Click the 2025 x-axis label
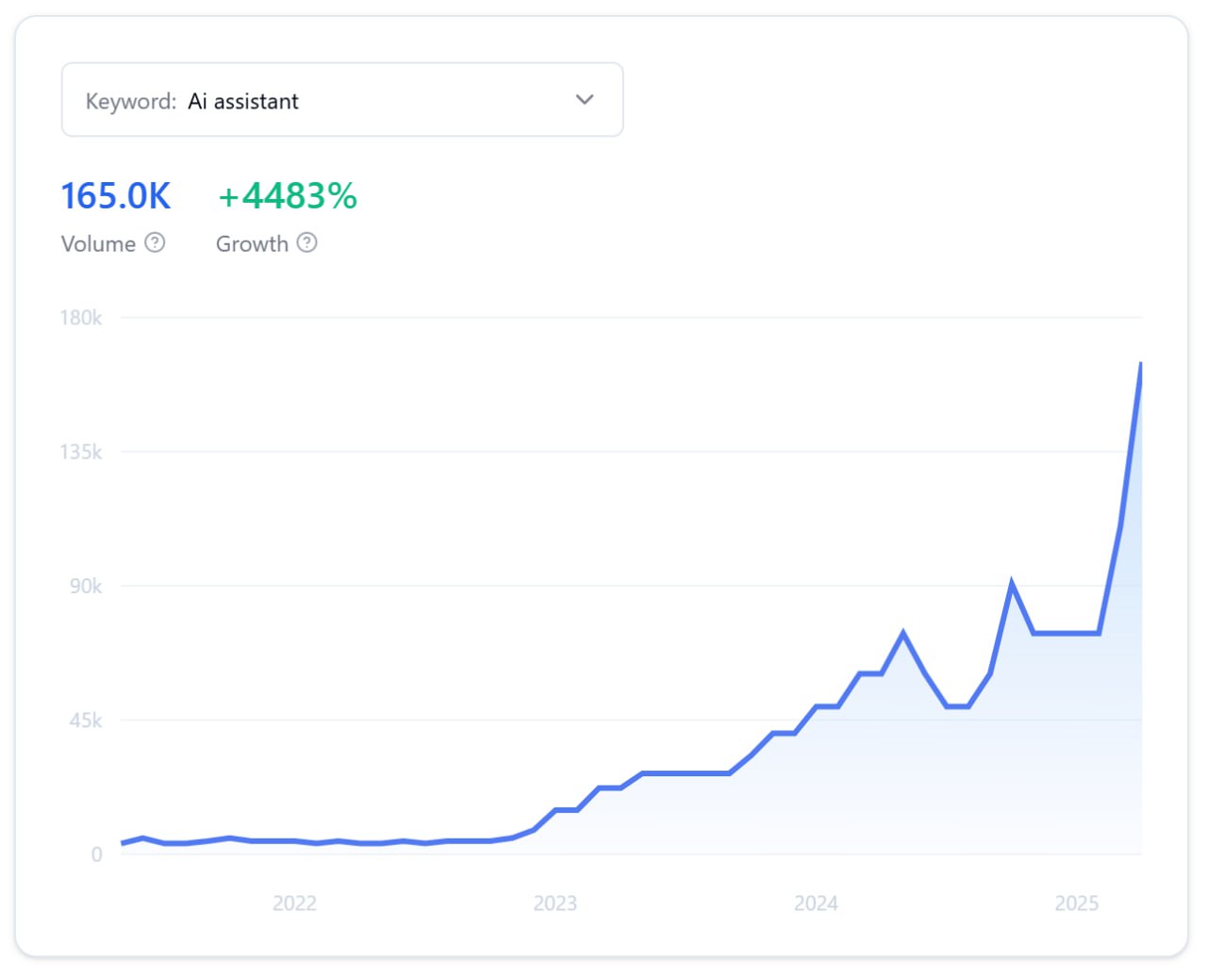The width and height of the screenshot is (1207, 980). (x=1076, y=904)
